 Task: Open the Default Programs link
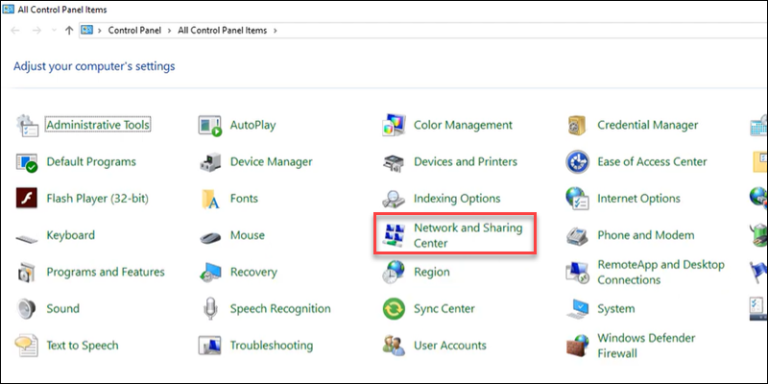(91, 162)
